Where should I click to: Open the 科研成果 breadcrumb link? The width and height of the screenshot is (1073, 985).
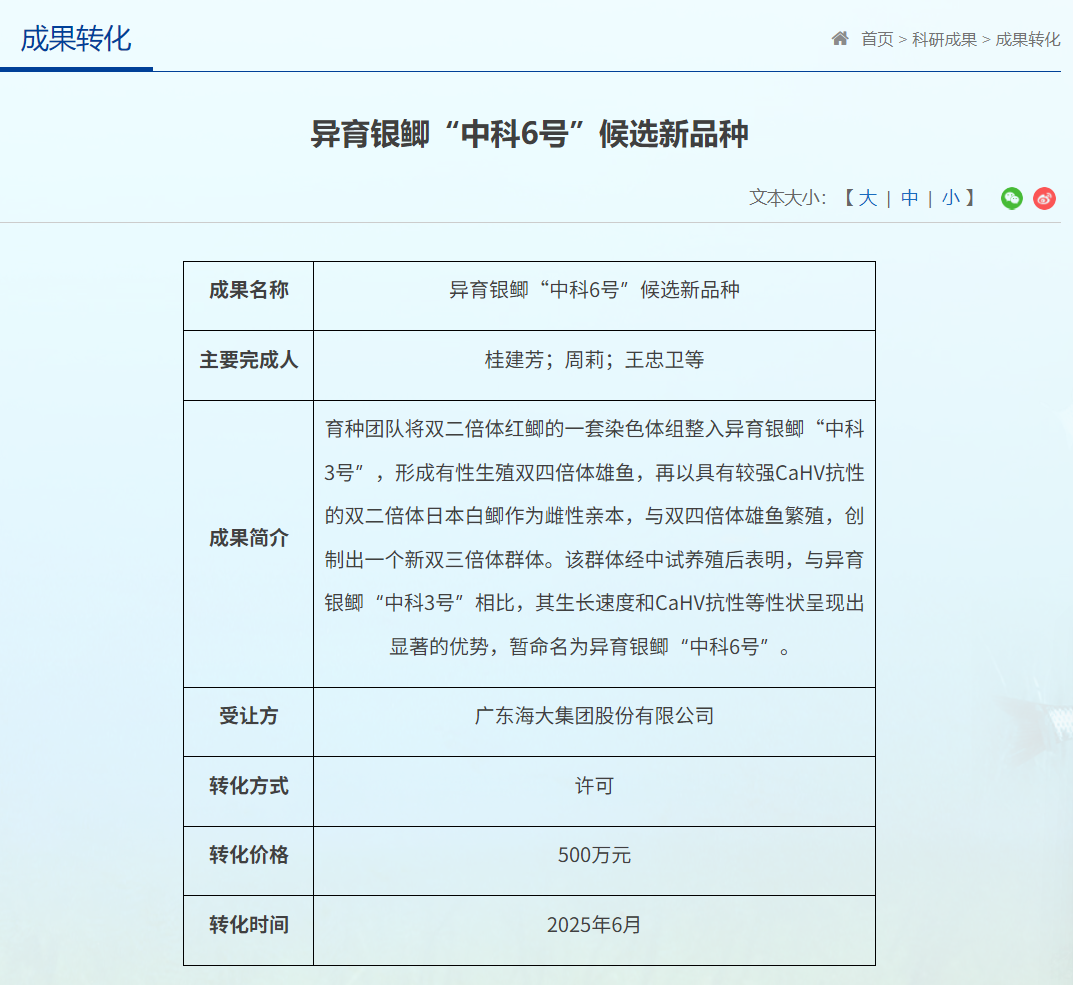[944, 40]
